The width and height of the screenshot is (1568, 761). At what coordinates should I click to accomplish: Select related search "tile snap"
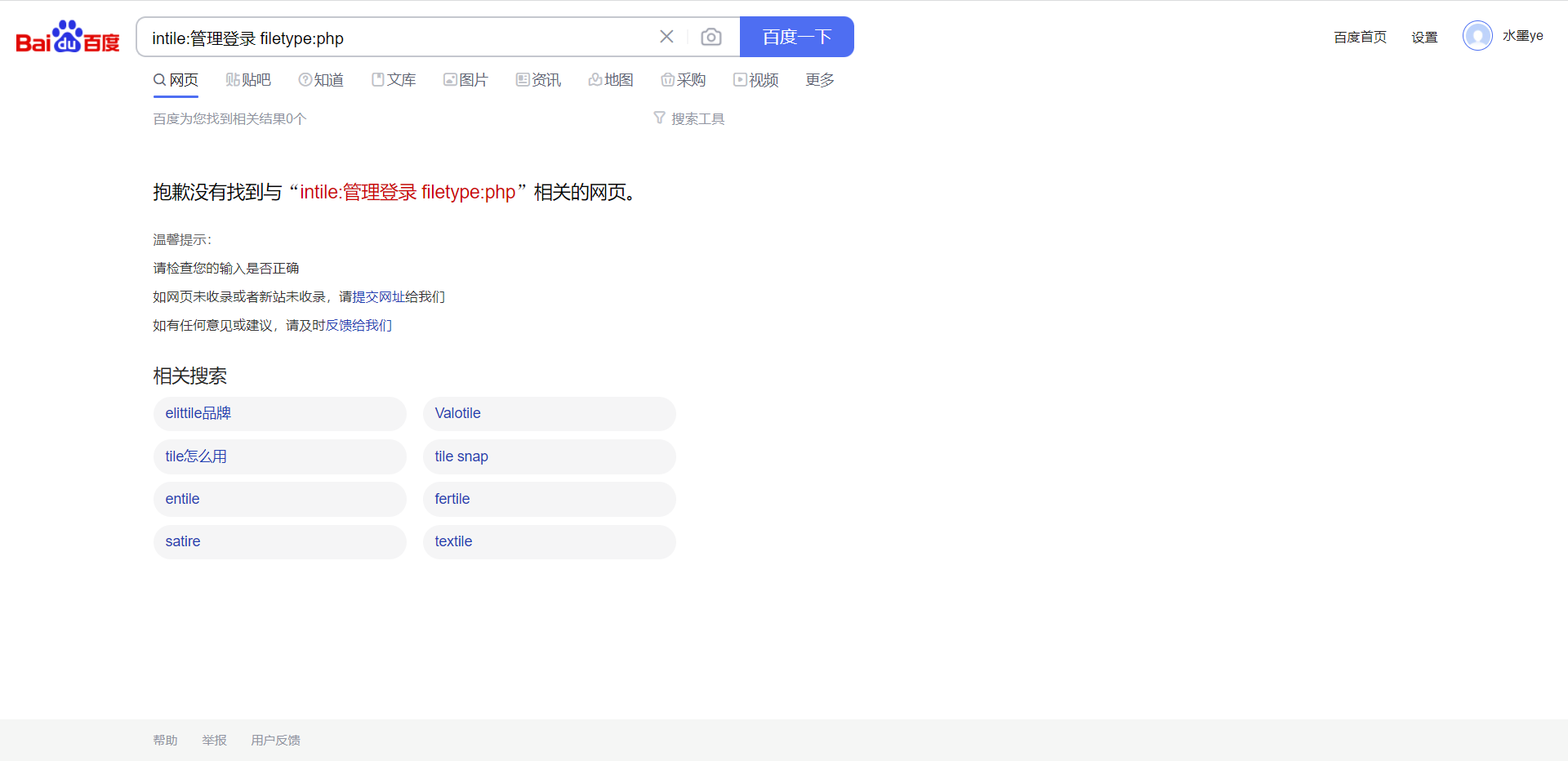point(461,456)
